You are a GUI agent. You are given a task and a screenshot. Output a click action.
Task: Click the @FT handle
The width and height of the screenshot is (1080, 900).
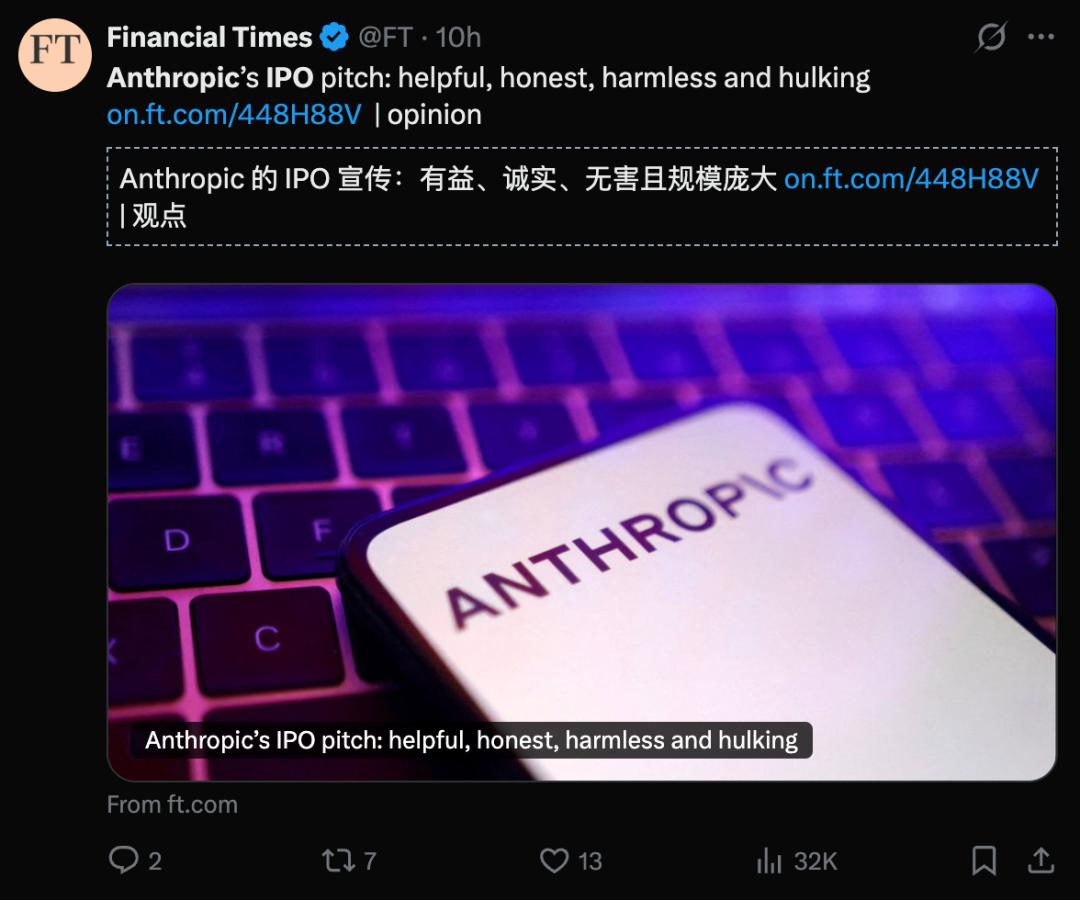(386, 37)
